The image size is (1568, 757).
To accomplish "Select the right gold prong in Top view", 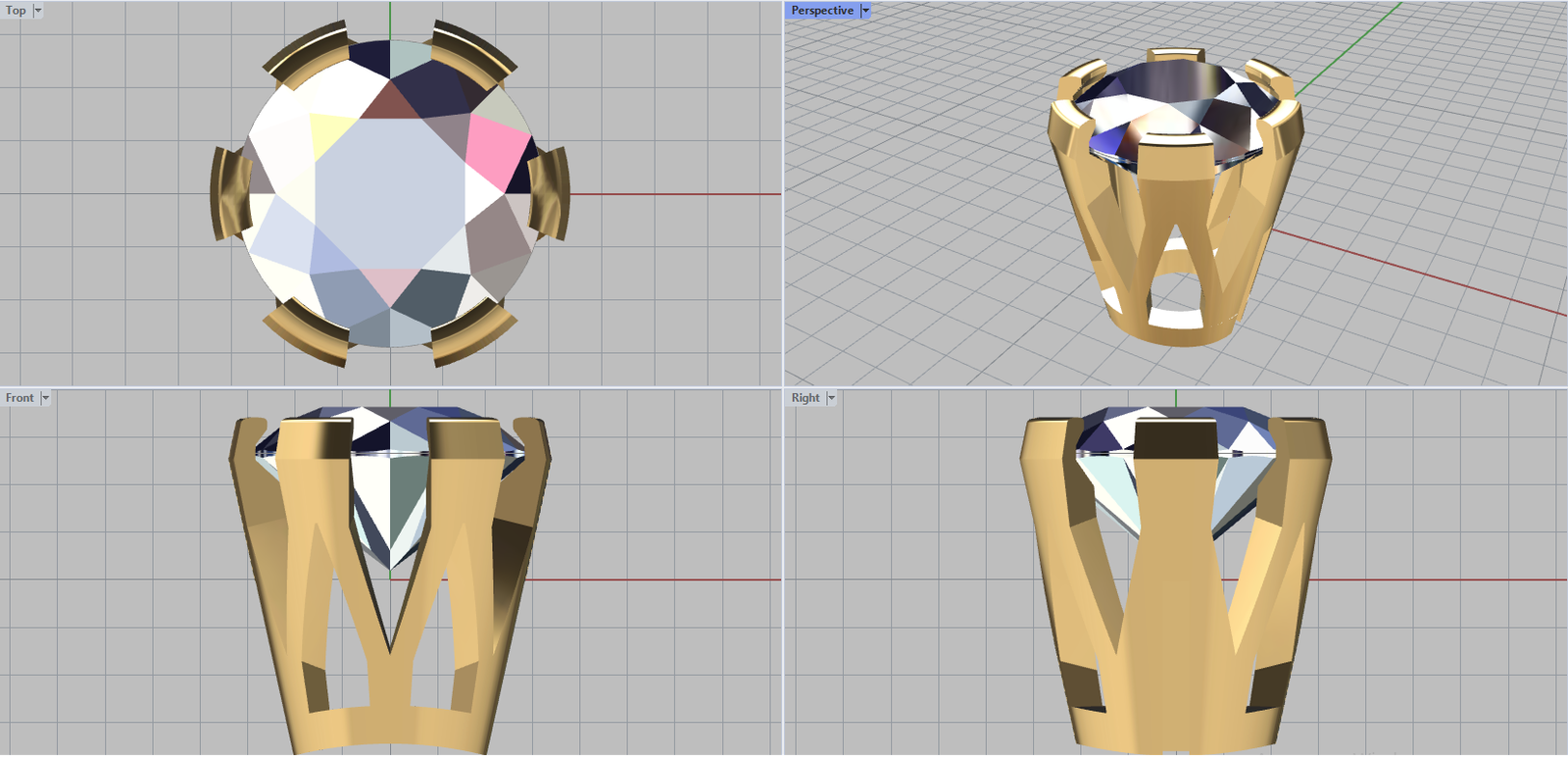I will pos(552,193).
